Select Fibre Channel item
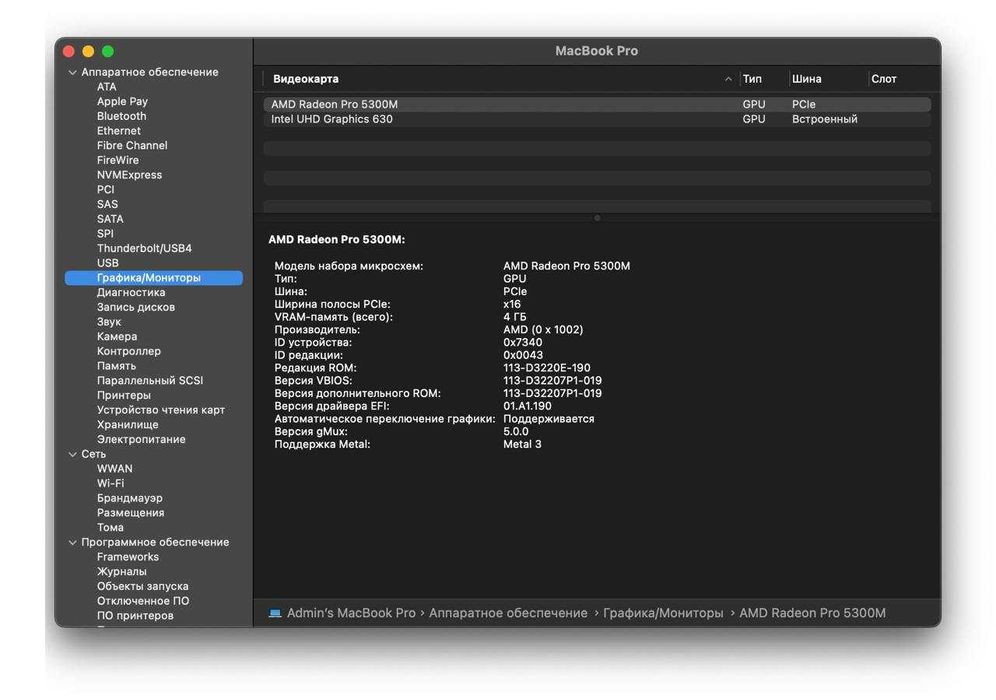This screenshot has height=700, width=996. point(132,145)
